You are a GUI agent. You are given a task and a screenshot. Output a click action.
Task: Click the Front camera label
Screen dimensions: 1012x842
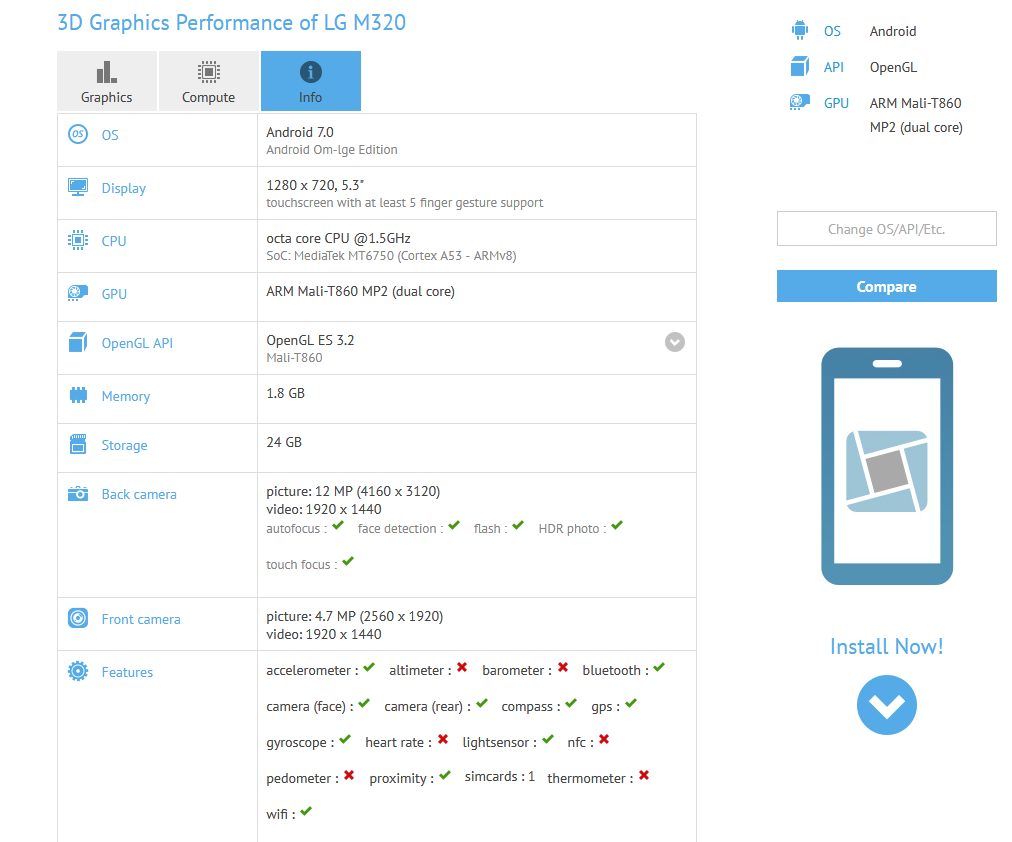[x=141, y=619]
